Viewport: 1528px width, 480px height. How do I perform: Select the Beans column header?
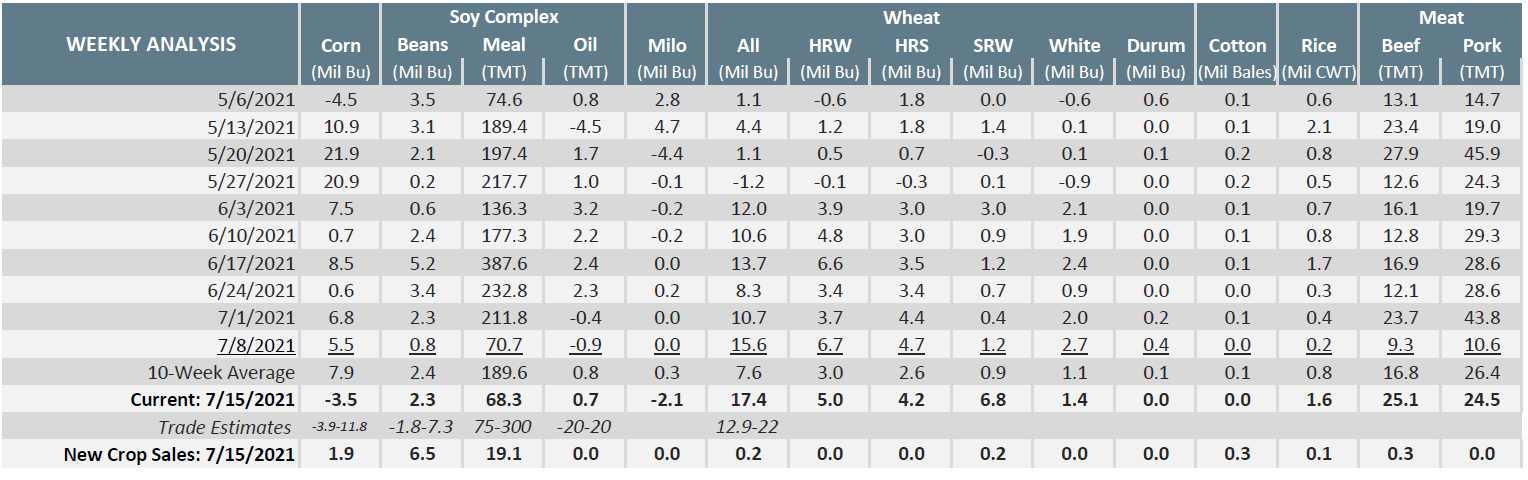tap(422, 46)
